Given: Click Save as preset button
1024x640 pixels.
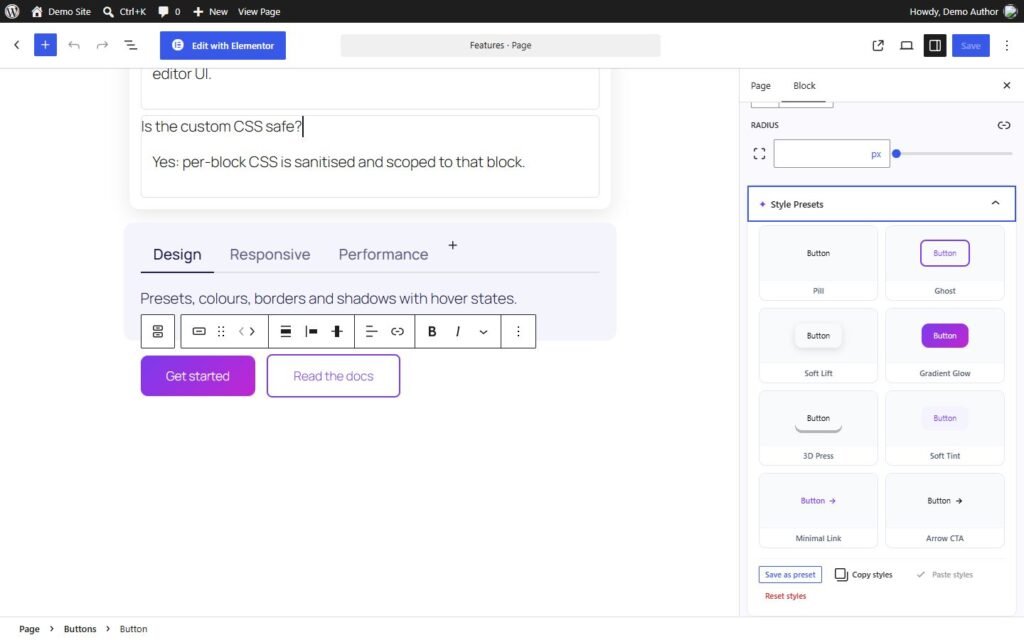Looking at the screenshot, I should [790, 575].
